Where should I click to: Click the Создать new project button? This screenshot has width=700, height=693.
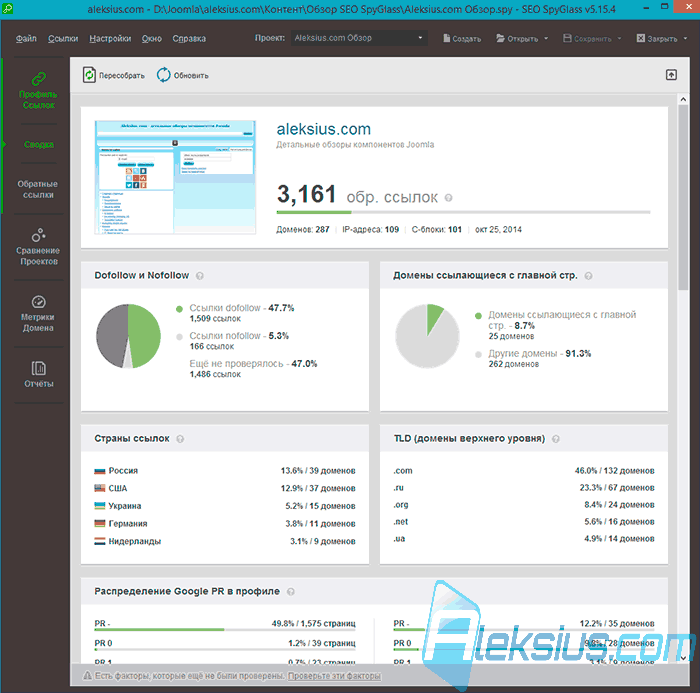tap(462, 38)
